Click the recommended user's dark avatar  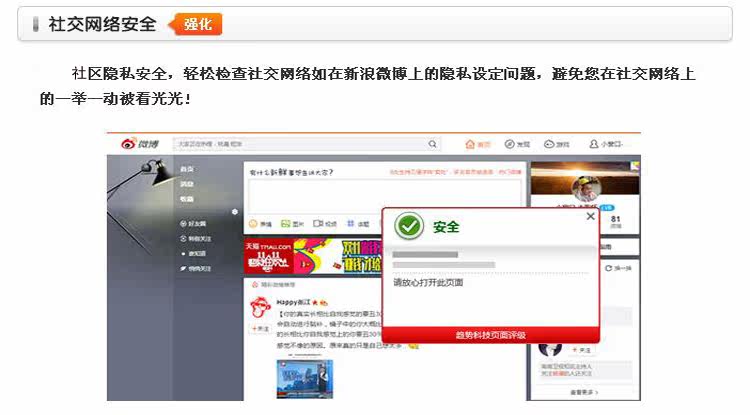[x=550, y=349]
